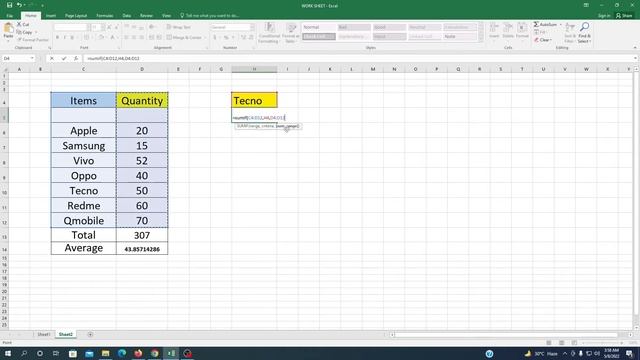Apply the fill color bucket
The width and height of the screenshot is (640, 360).
tap(101, 38)
